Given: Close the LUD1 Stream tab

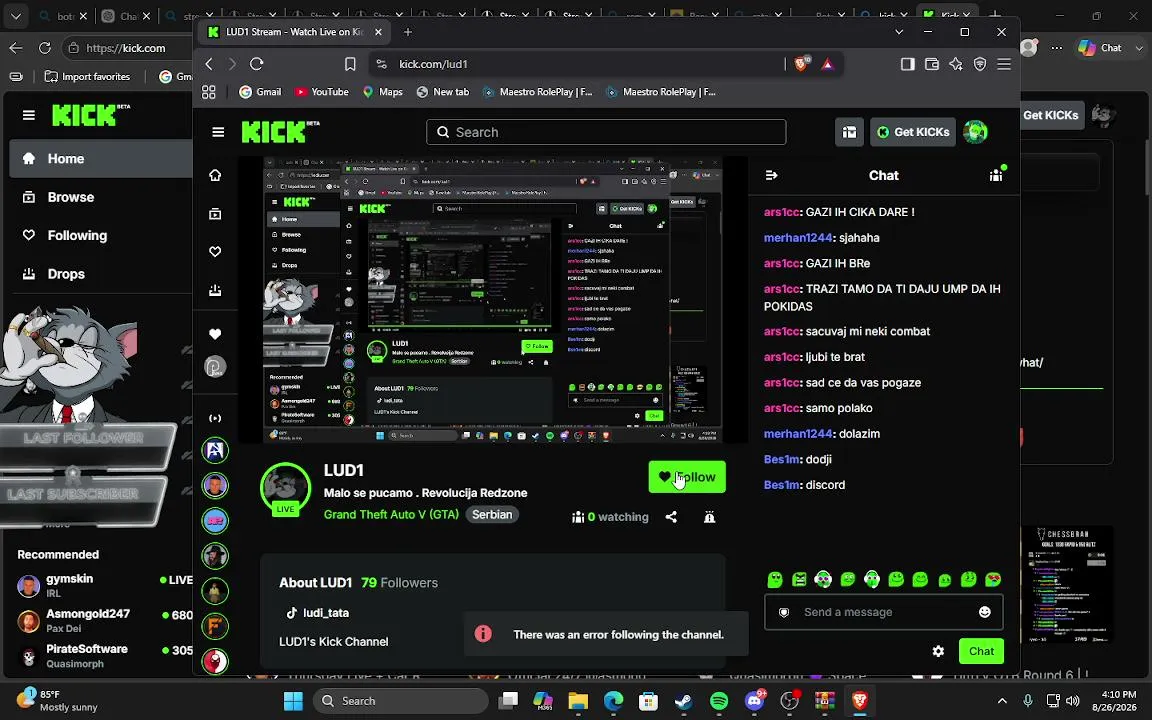Looking at the screenshot, I should (378, 32).
